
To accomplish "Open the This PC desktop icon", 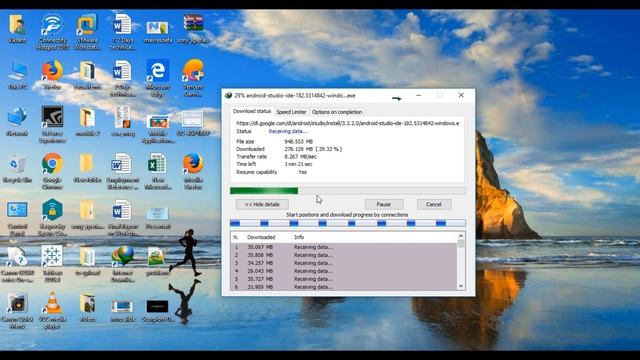I will coord(17,75).
